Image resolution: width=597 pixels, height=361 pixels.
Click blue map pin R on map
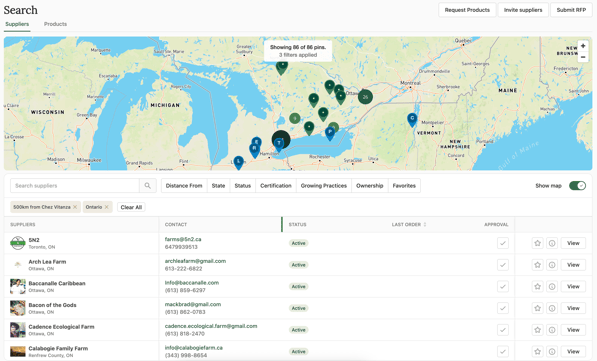[x=254, y=149]
